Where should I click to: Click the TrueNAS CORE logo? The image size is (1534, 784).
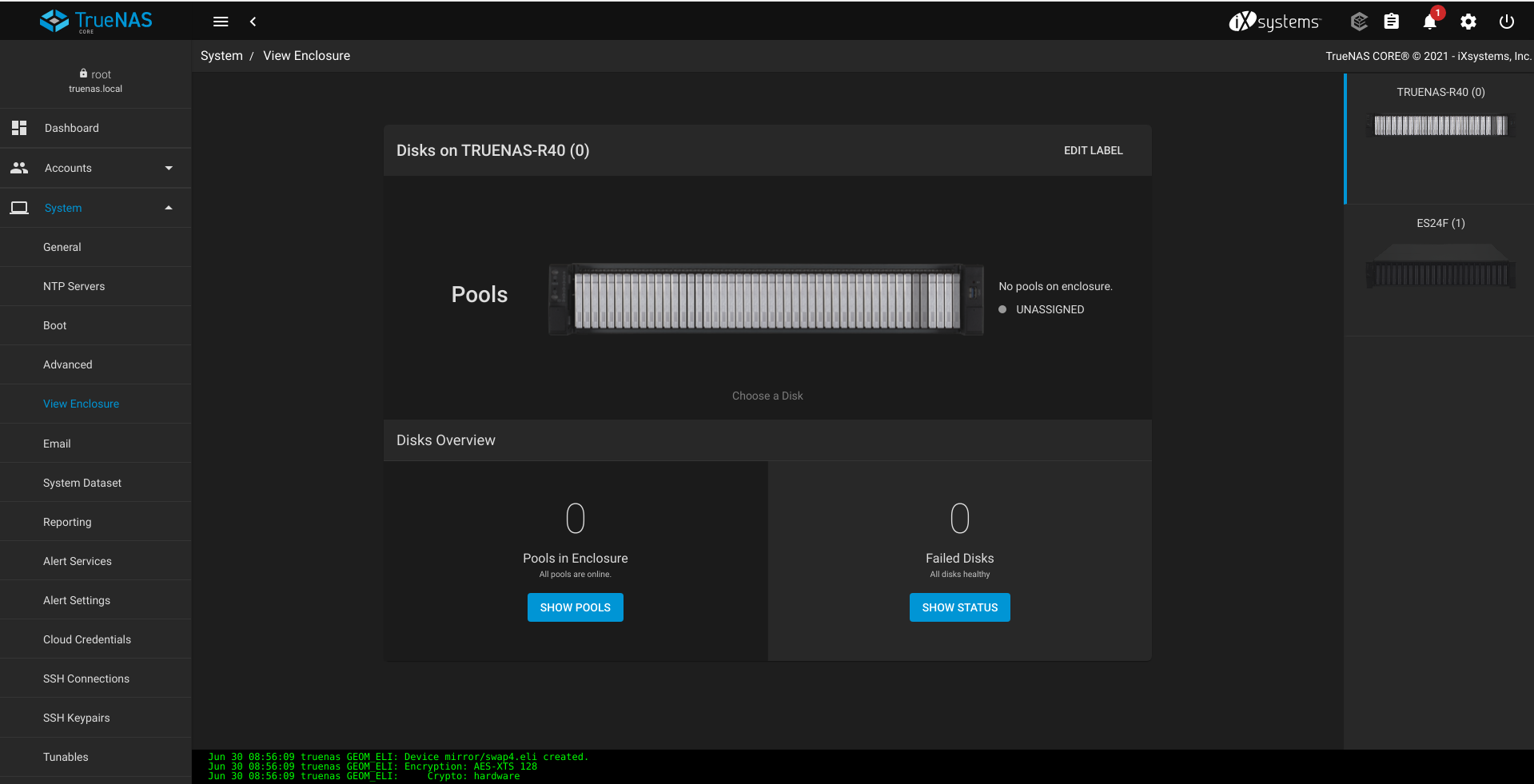(95, 21)
